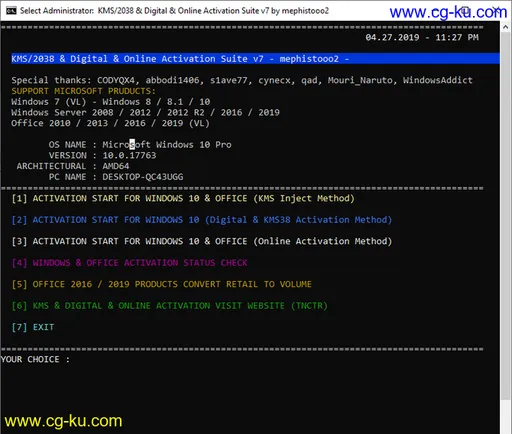Screen dimensions: 512x434
Task: Click the VERSION value '10.0.17763'
Action: tap(129, 155)
